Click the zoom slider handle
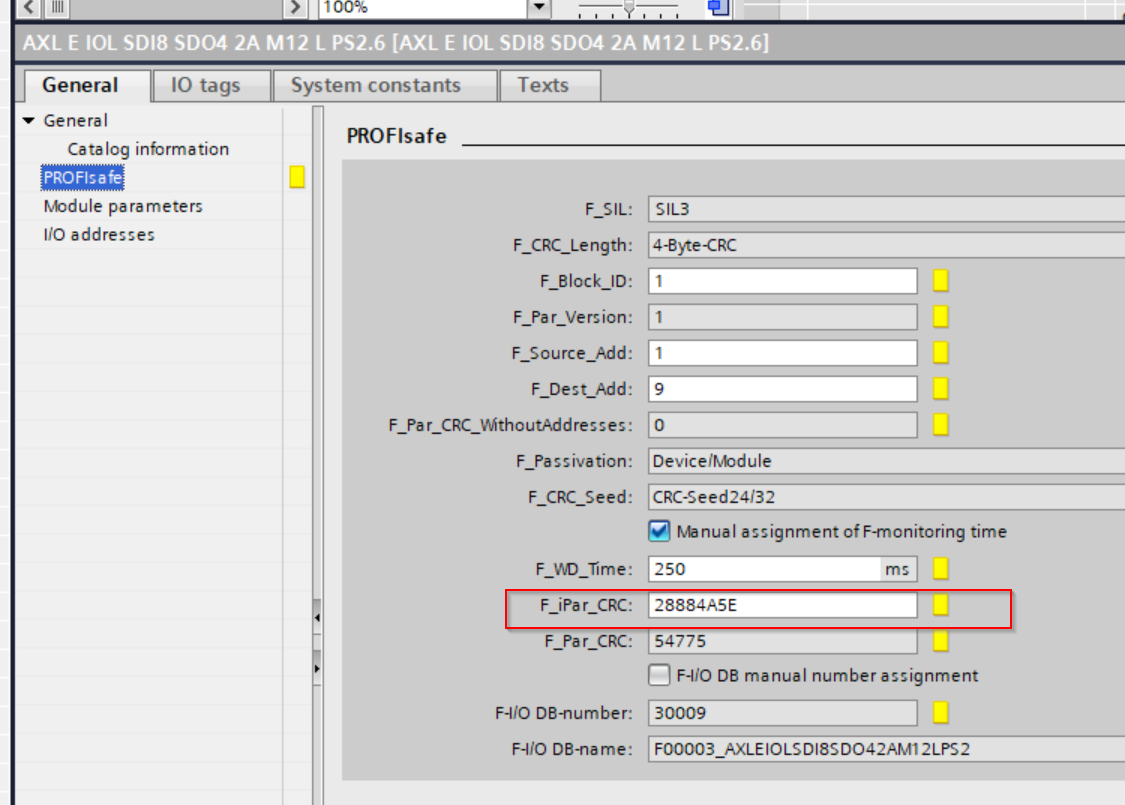1125x805 pixels. pyautogui.click(x=629, y=8)
